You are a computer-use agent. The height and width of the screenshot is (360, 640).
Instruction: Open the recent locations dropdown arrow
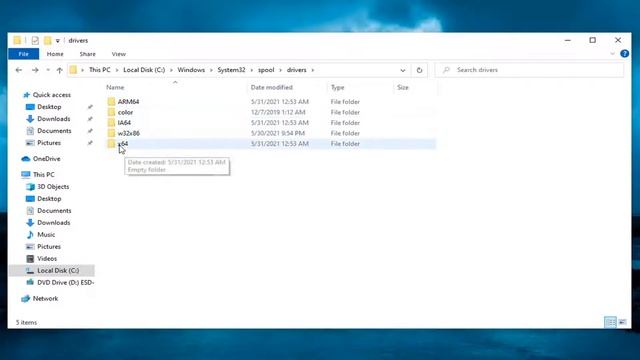click(x=48, y=70)
